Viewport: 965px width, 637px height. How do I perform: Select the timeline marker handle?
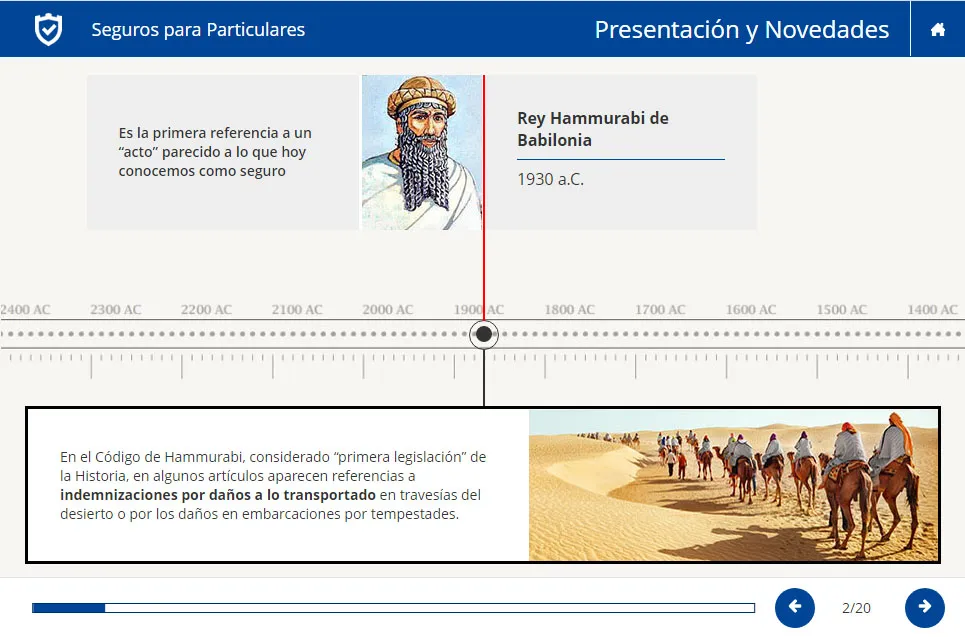pos(484,334)
